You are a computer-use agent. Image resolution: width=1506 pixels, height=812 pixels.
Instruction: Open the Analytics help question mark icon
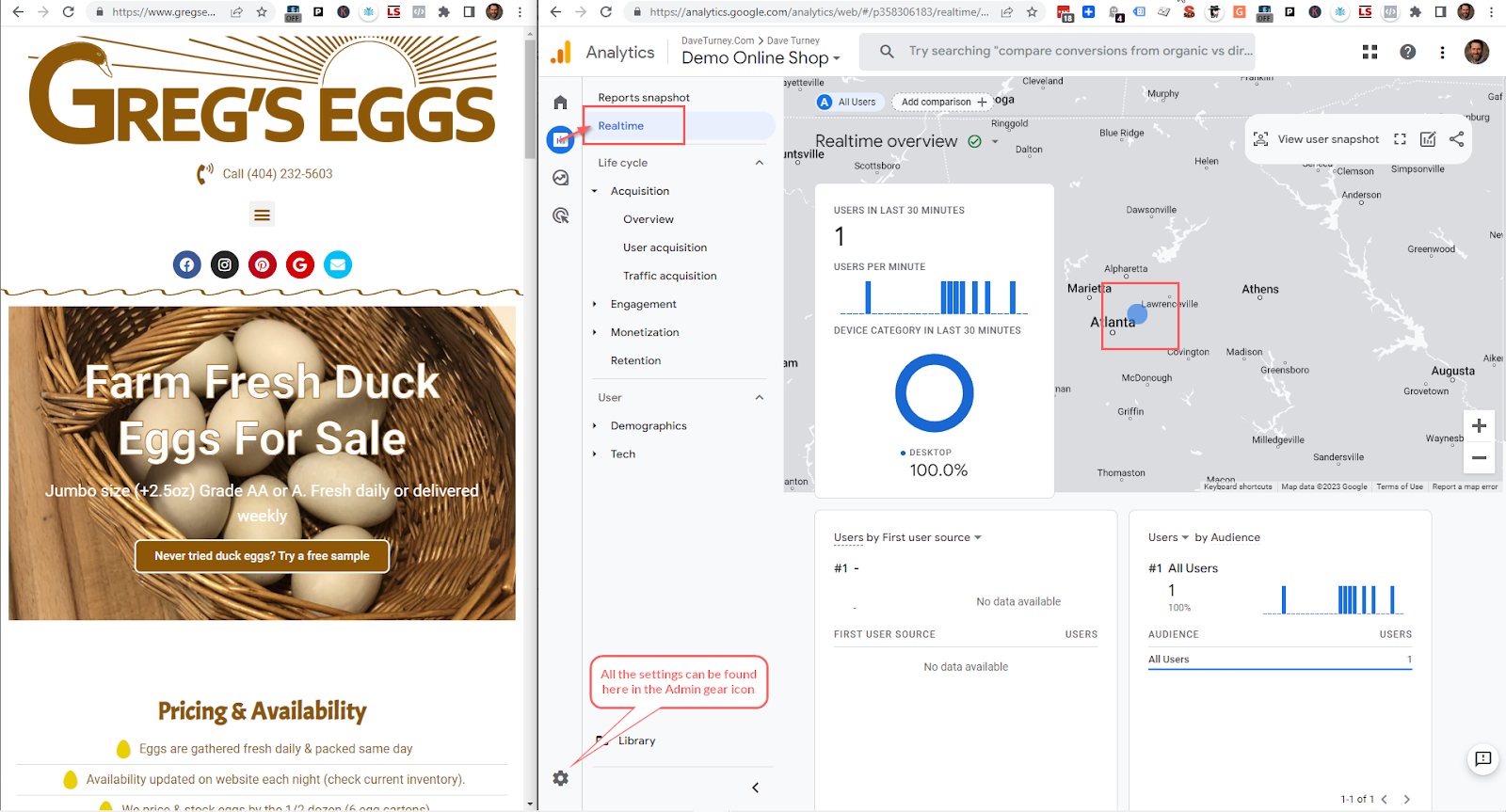point(1407,53)
